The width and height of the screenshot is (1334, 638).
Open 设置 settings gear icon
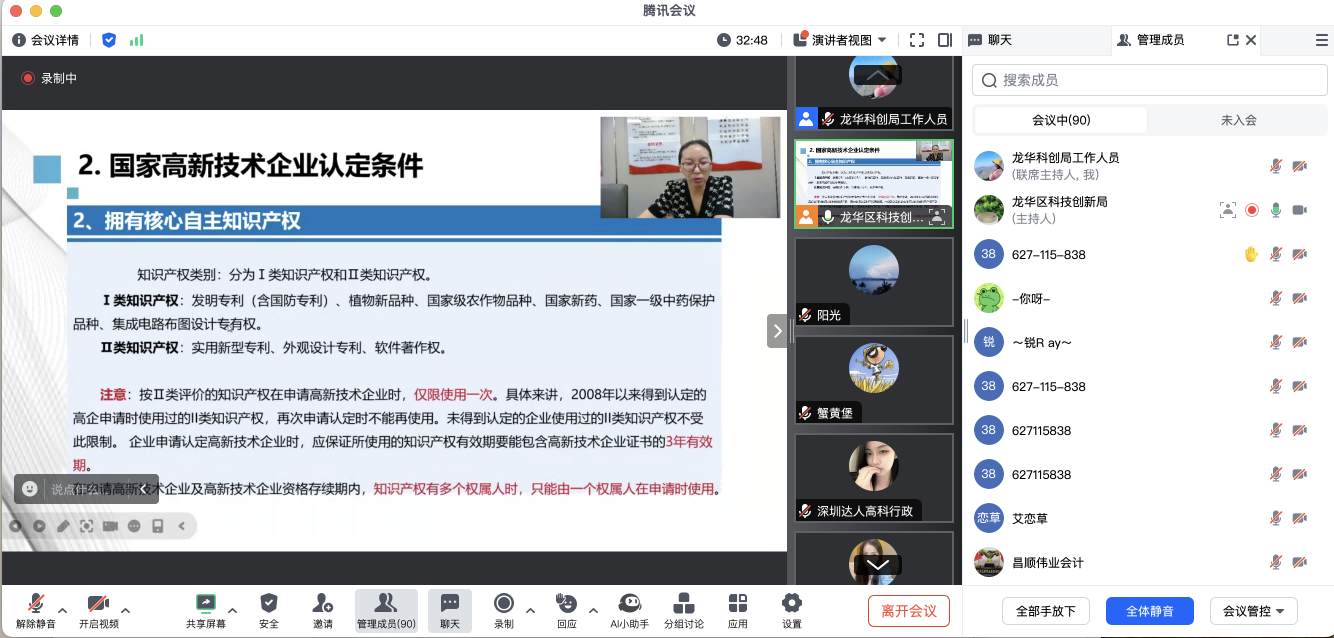[792, 603]
